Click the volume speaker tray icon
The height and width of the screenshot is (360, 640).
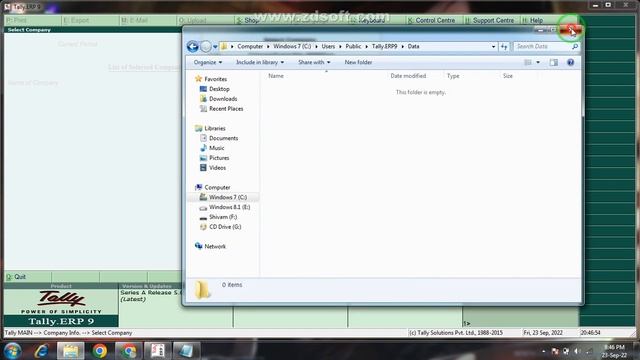coord(576,351)
